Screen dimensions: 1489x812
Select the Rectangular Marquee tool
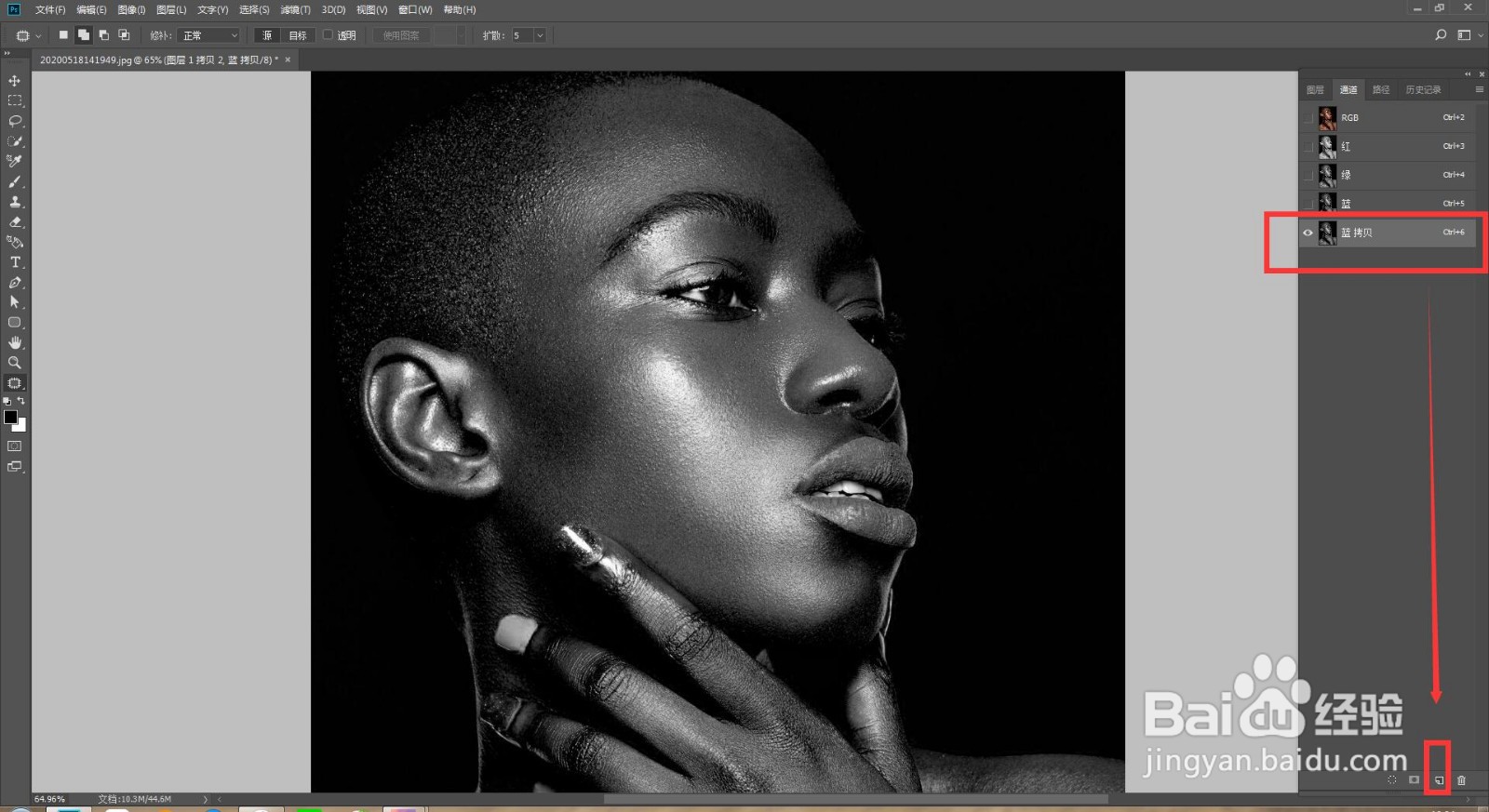tap(15, 100)
